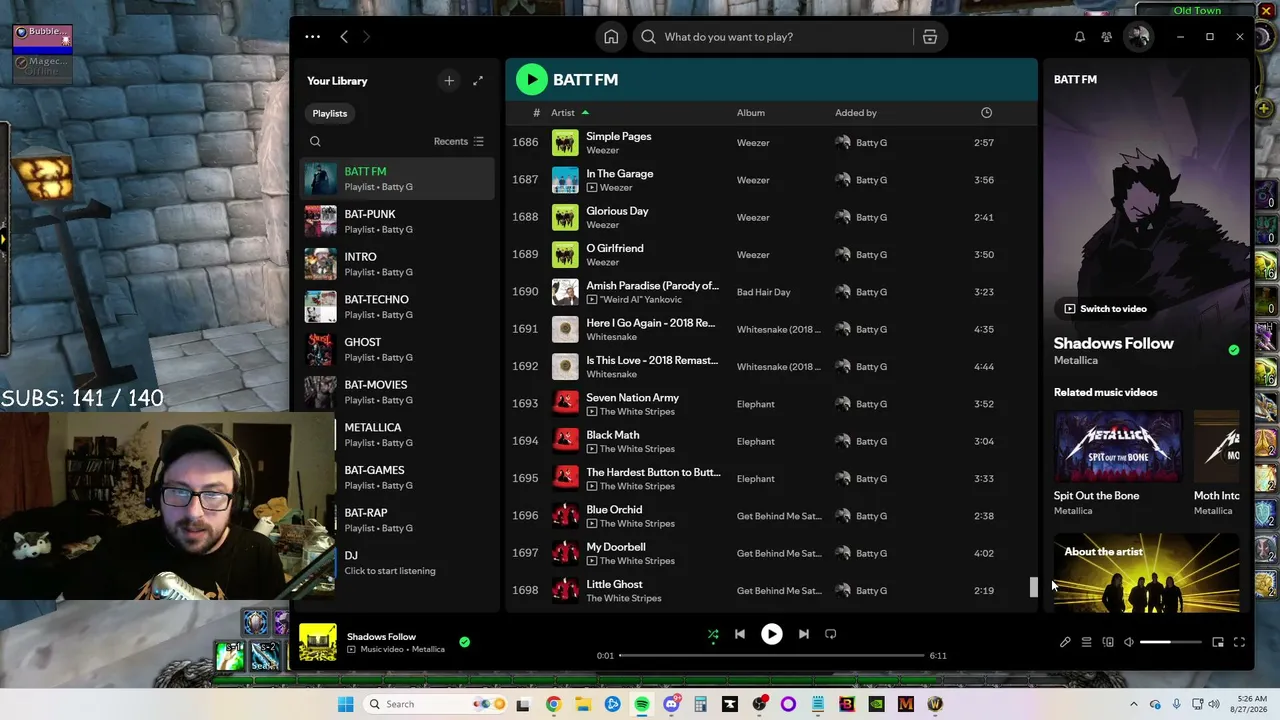Sort by the Album column header
Image resolution: width=1280 pixels, height=720 pixels.
(x=751, y=113)
